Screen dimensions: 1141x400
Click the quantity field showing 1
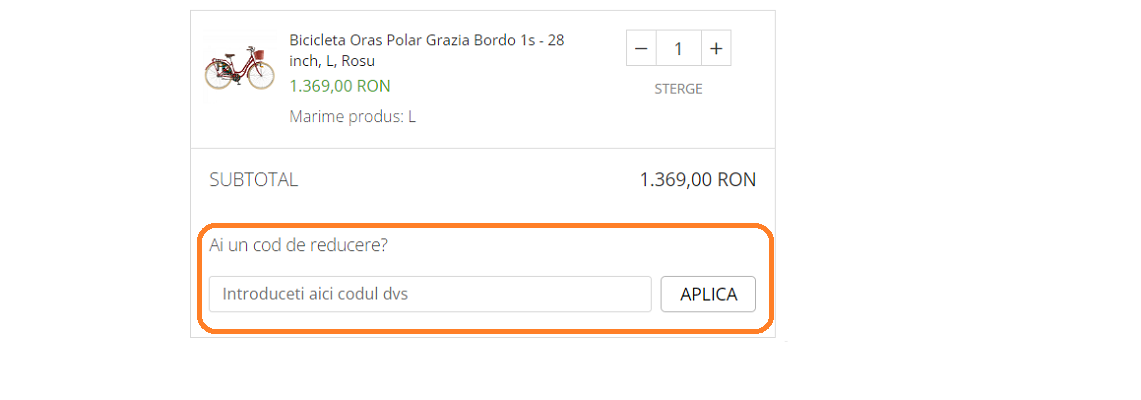pos(679,49)
